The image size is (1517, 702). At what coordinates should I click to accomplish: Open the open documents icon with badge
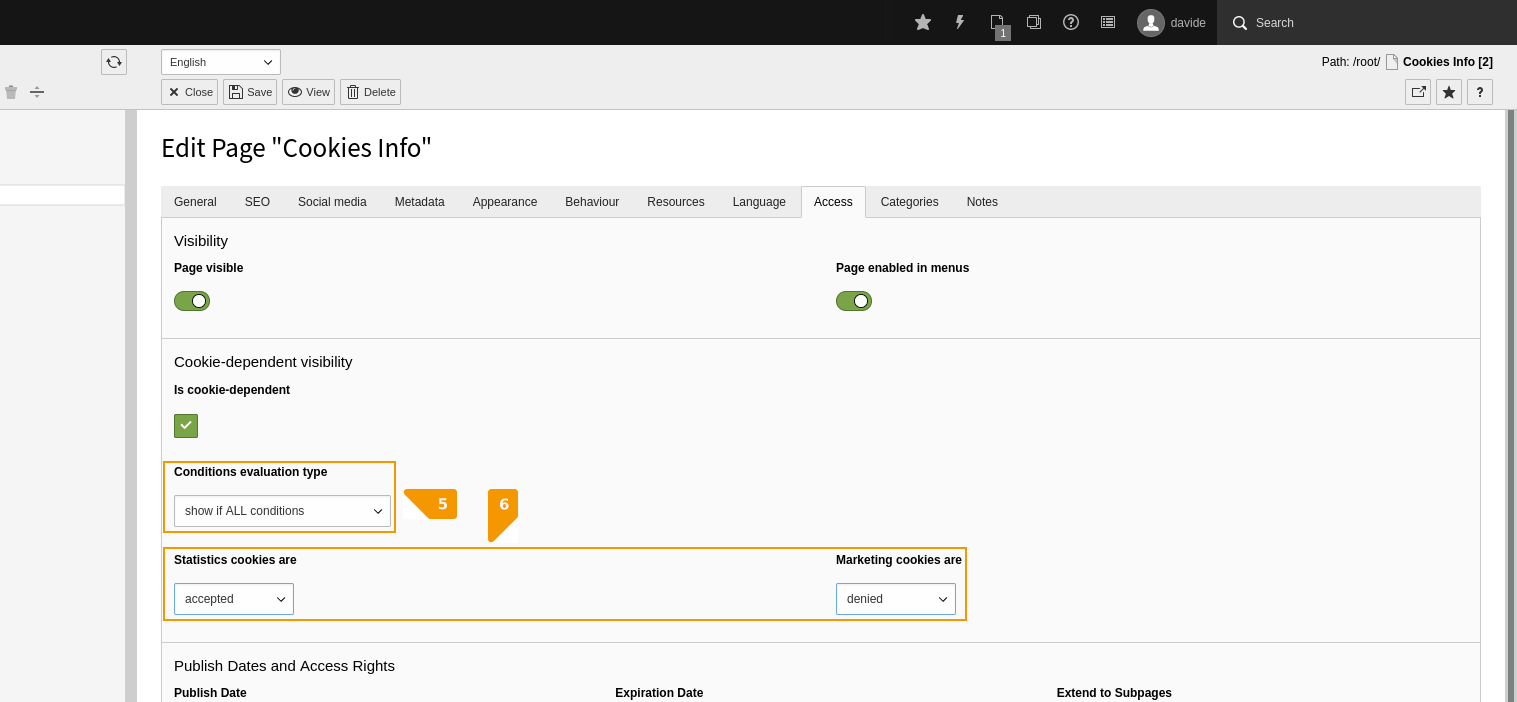coord(998,24)
